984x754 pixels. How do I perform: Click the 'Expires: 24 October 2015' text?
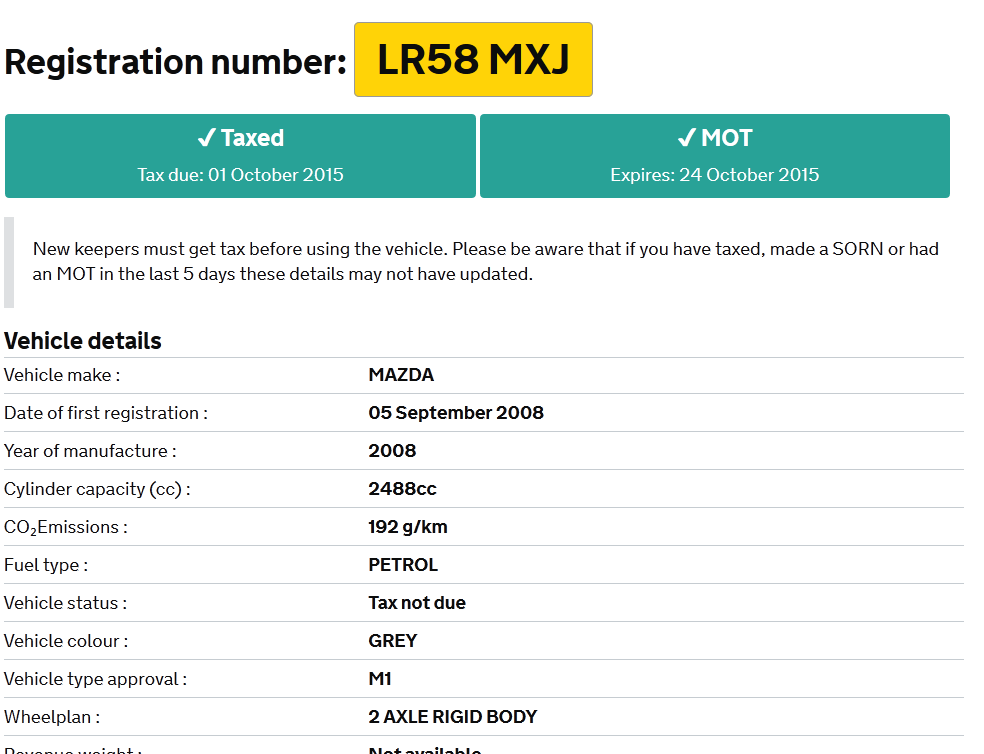pyautogui.click(x=714, y=175)
